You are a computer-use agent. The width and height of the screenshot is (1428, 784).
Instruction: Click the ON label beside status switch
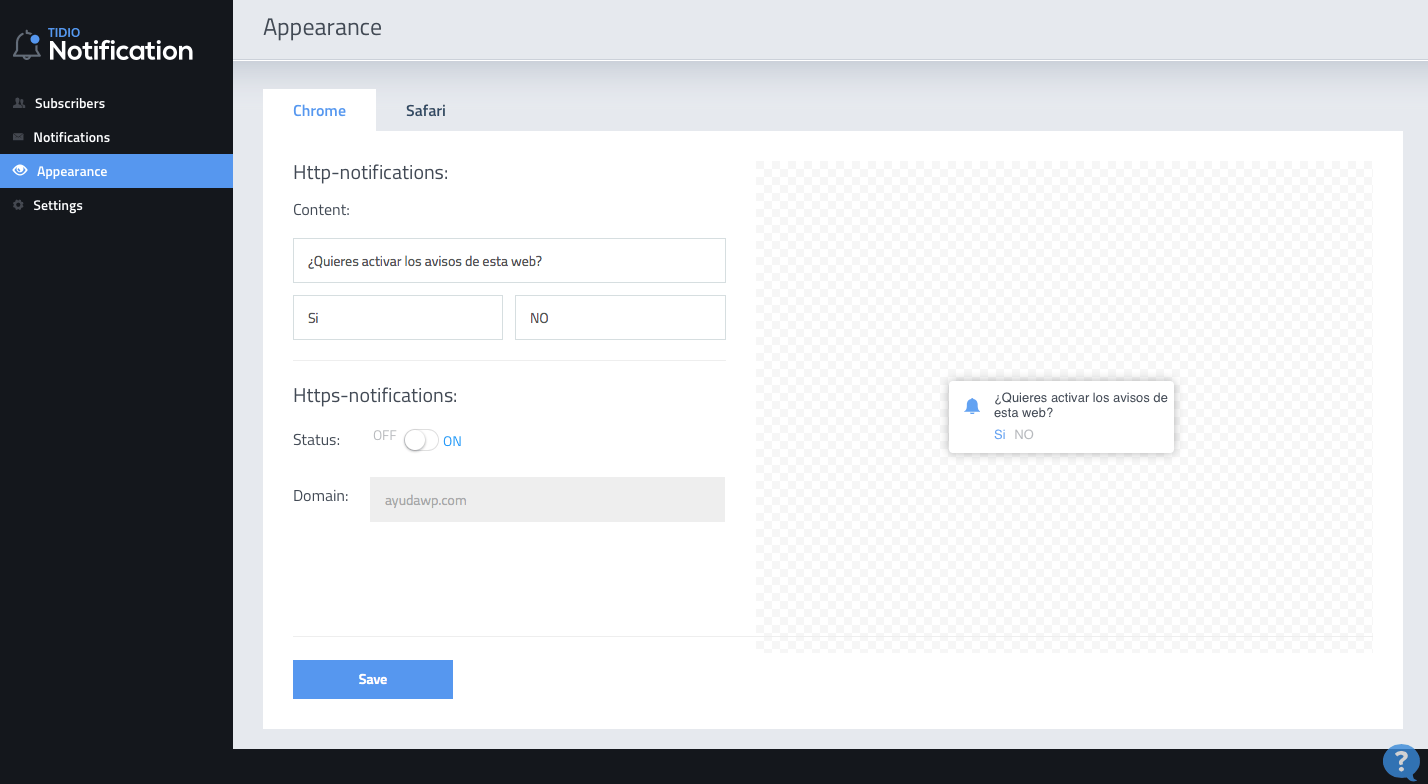[x=452, y=441]
